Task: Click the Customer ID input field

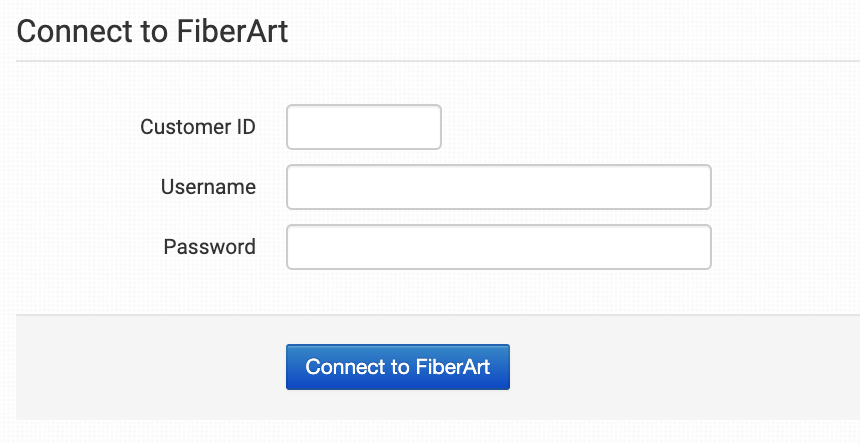Action: [x=363, y=127]
